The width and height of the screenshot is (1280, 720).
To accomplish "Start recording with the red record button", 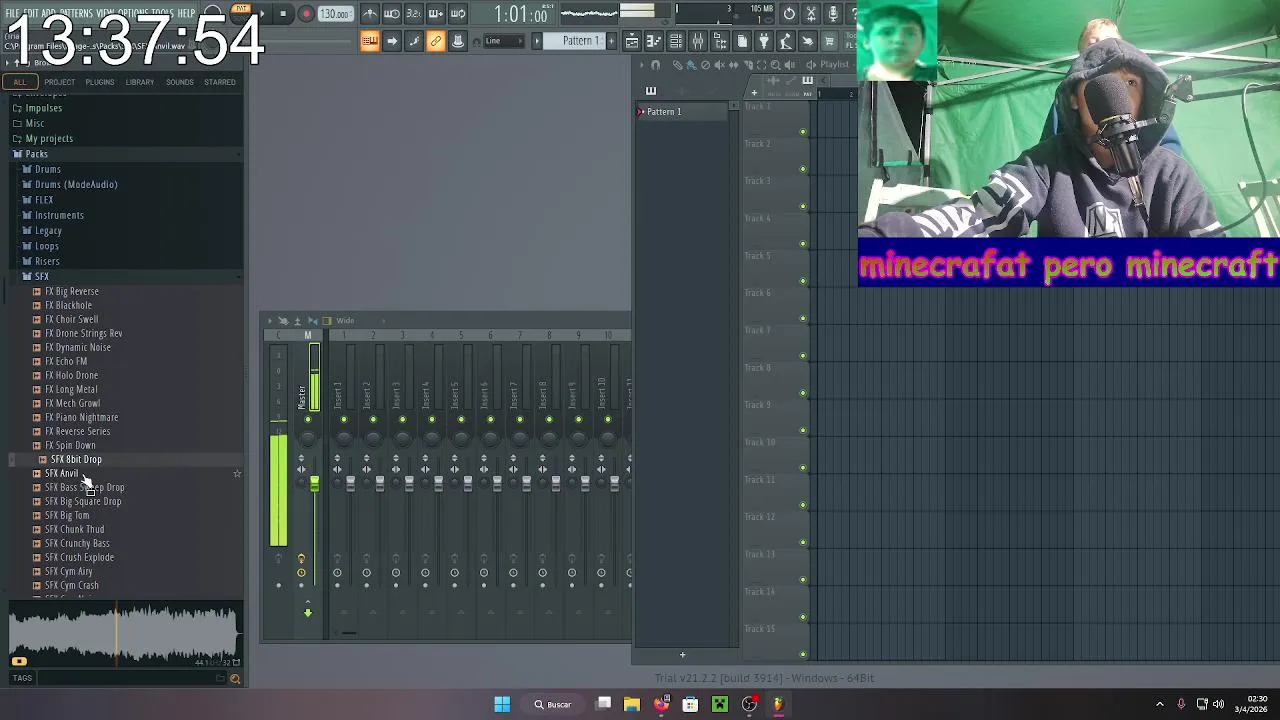I will [306, 14].
